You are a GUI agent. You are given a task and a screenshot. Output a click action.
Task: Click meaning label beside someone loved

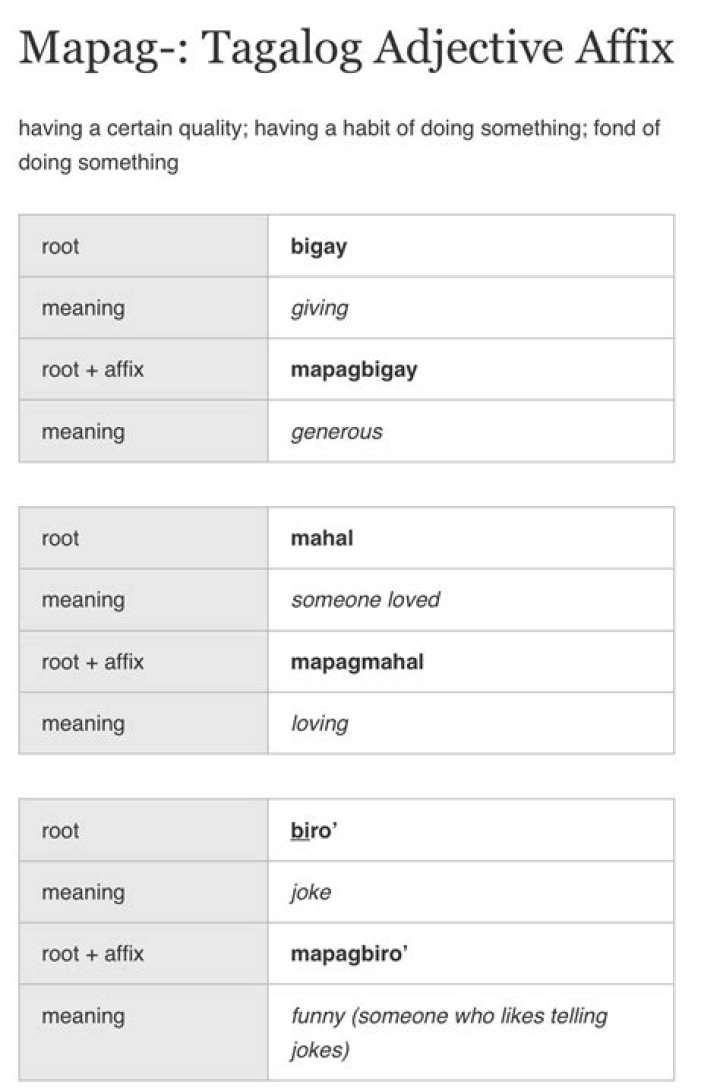coord(83,600)
